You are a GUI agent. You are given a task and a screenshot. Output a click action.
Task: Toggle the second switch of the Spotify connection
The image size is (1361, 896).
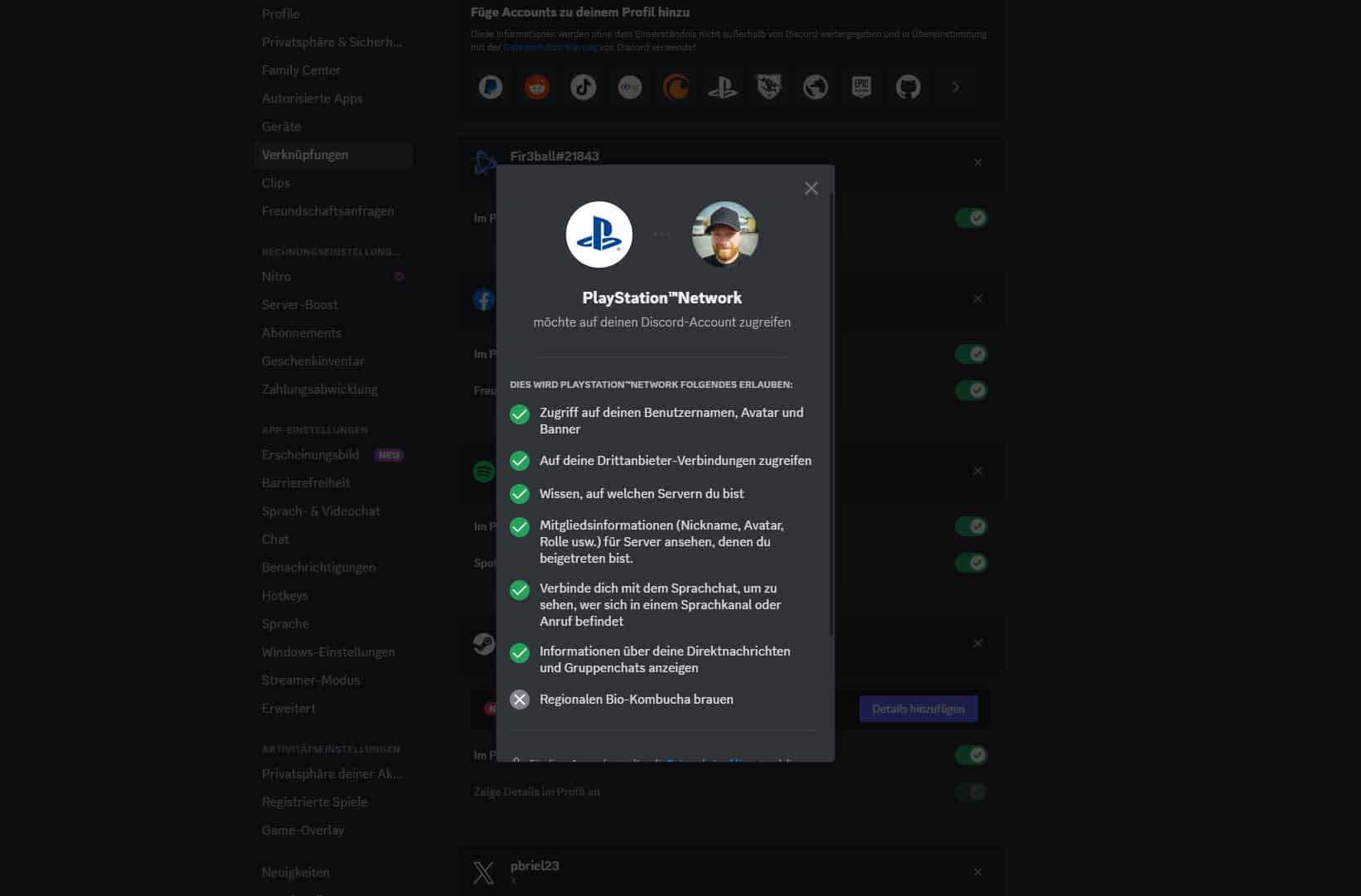[x=971, y=563]
